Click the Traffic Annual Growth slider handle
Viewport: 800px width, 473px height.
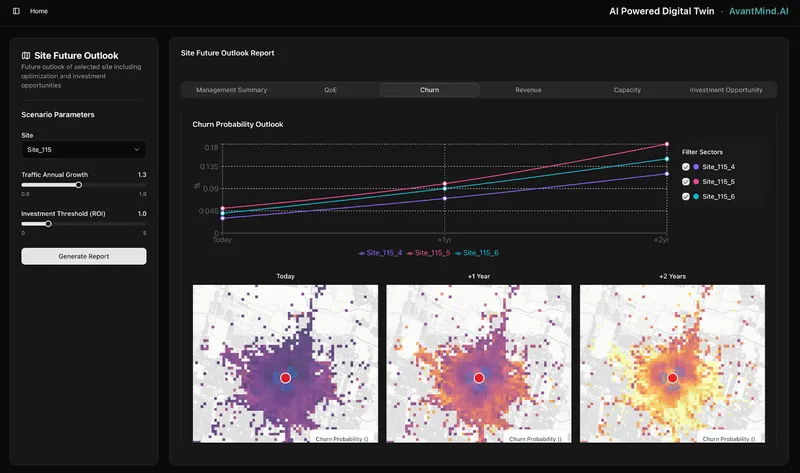point(79,184)
